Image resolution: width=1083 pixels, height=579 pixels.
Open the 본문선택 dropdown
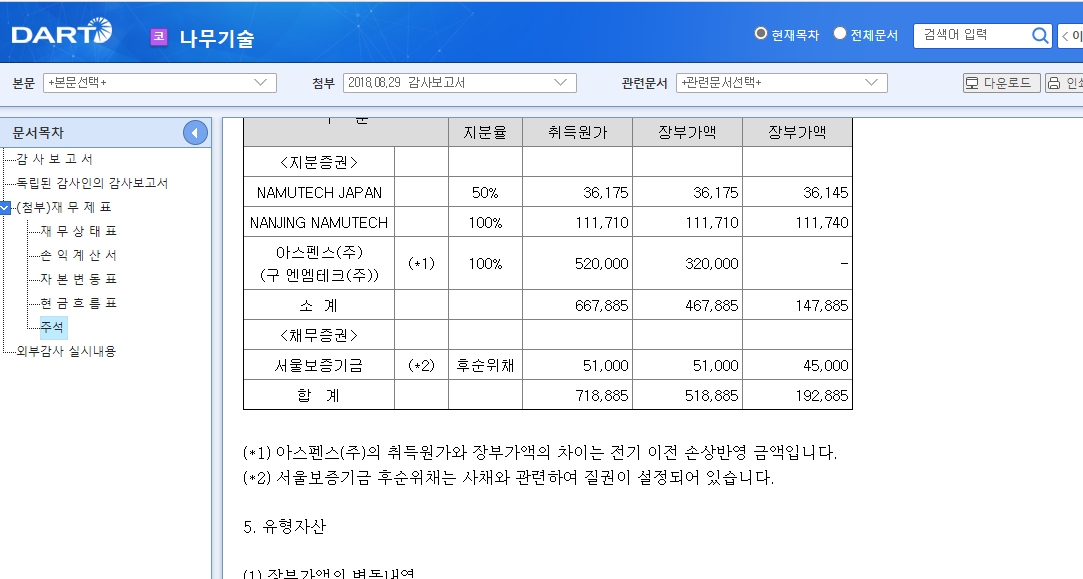(160, 83)
